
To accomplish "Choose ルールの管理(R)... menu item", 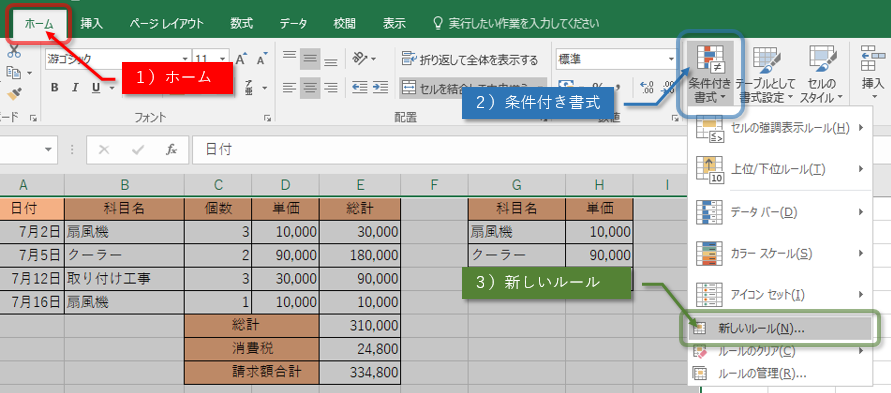I will pyautogui.click(x=780, y=374).
